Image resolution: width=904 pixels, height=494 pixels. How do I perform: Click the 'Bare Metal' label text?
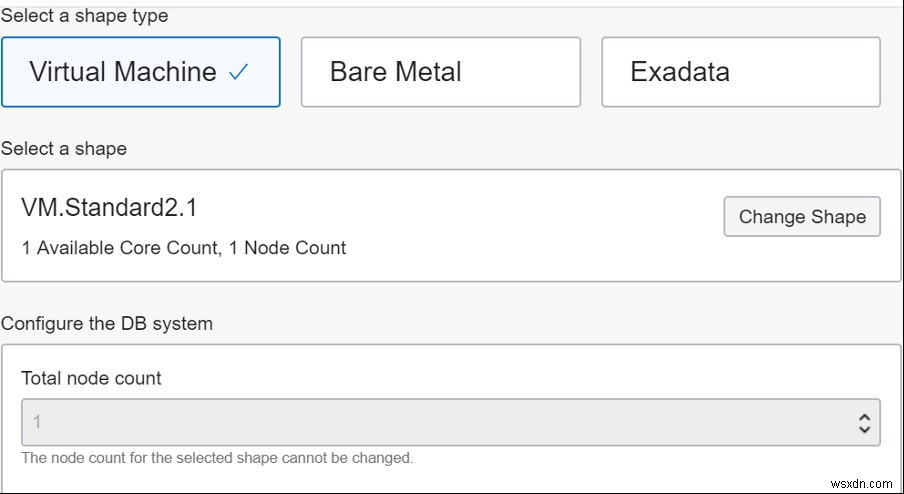tap(395, 72)
